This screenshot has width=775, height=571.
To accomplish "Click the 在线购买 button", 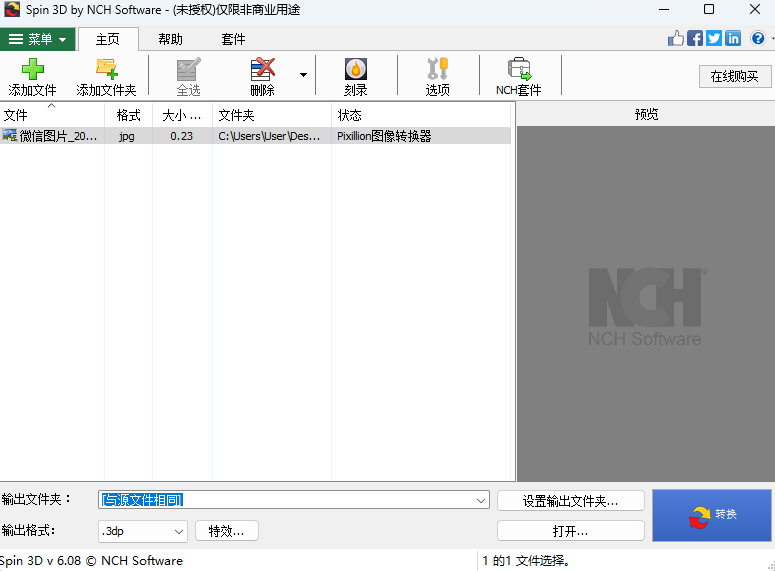I will [x=734, y=76].
